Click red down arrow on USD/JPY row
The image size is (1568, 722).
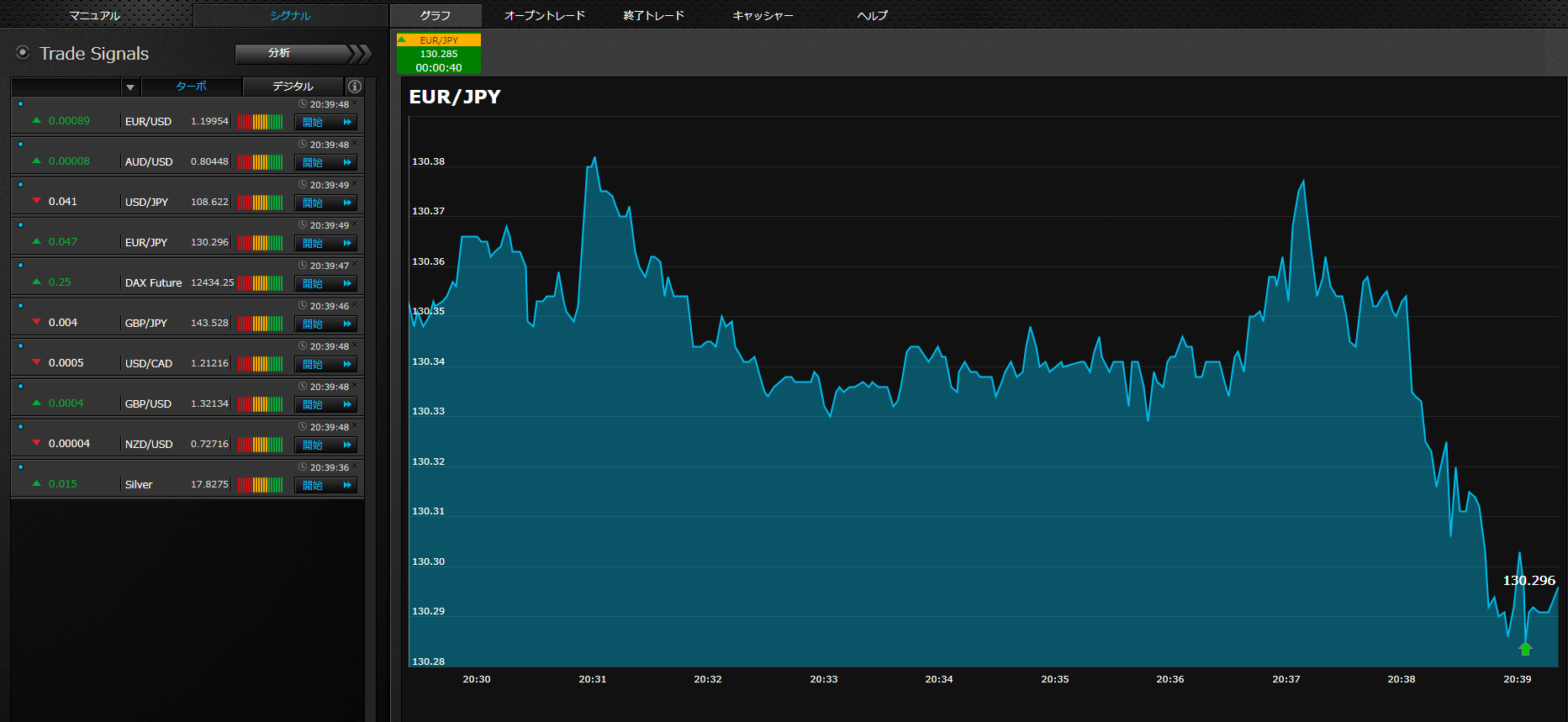(36, 201)
